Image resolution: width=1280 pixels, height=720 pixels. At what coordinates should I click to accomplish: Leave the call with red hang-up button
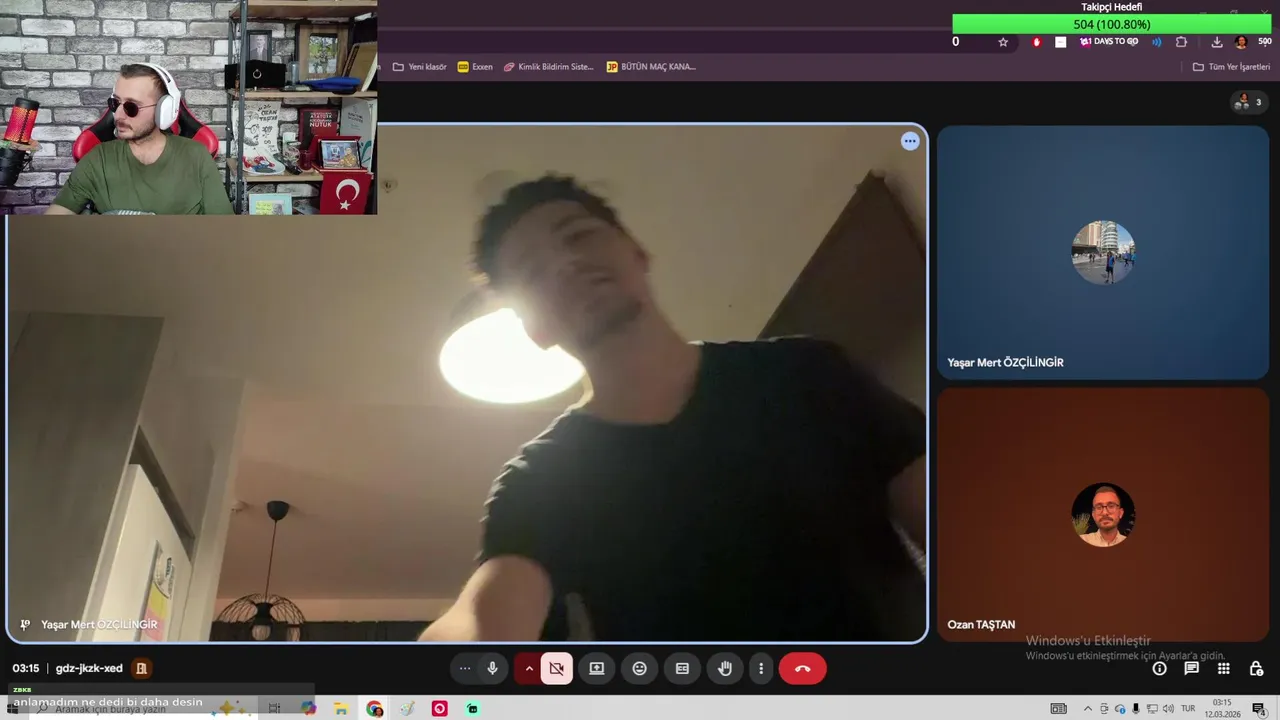(802, 668)
